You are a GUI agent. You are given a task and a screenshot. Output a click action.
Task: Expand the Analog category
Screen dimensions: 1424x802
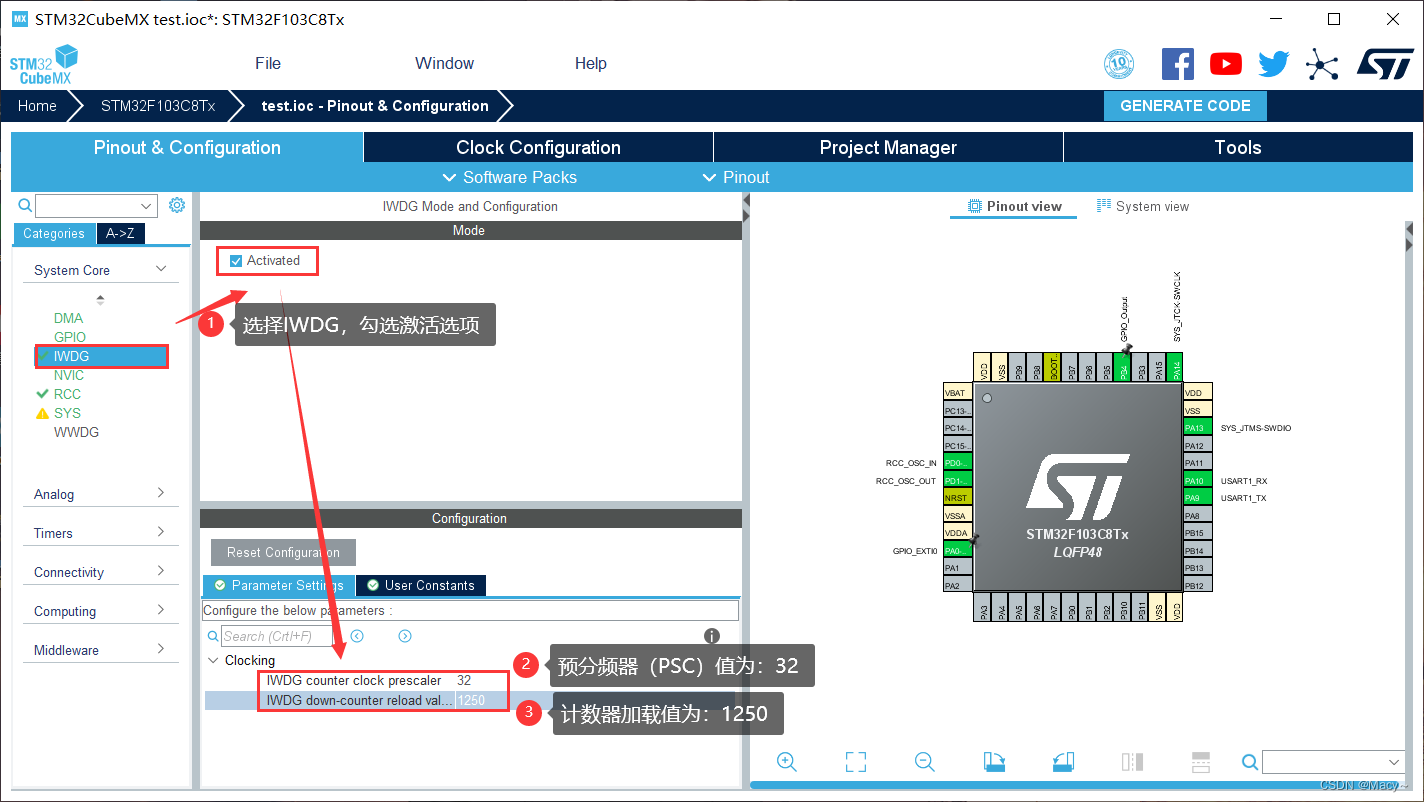[99, 494]
